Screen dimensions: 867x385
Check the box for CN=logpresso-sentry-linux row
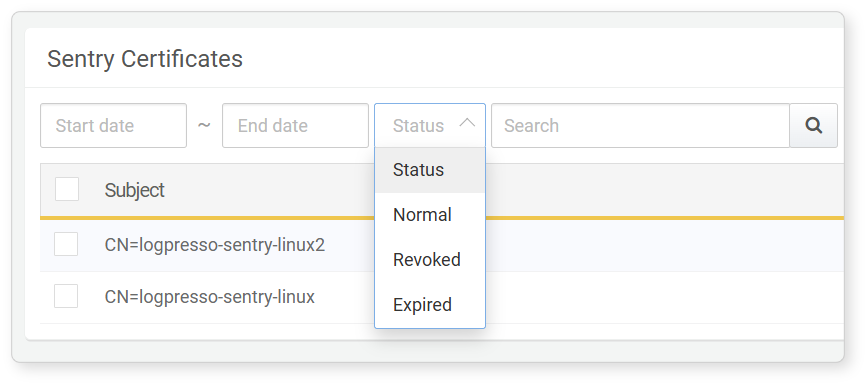click(66, 296)
